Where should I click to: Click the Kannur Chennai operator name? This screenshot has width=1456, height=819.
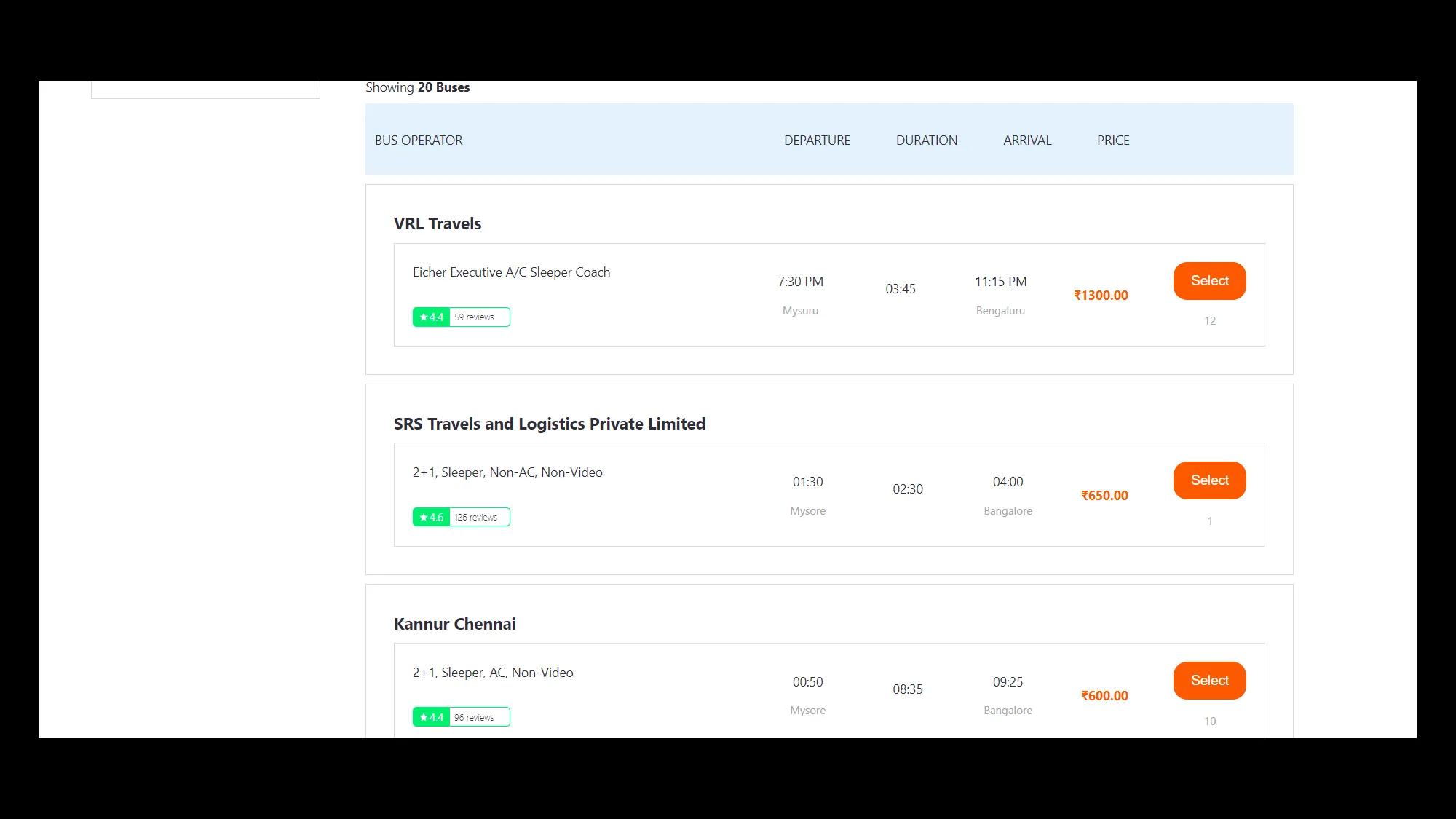[454, 625]
